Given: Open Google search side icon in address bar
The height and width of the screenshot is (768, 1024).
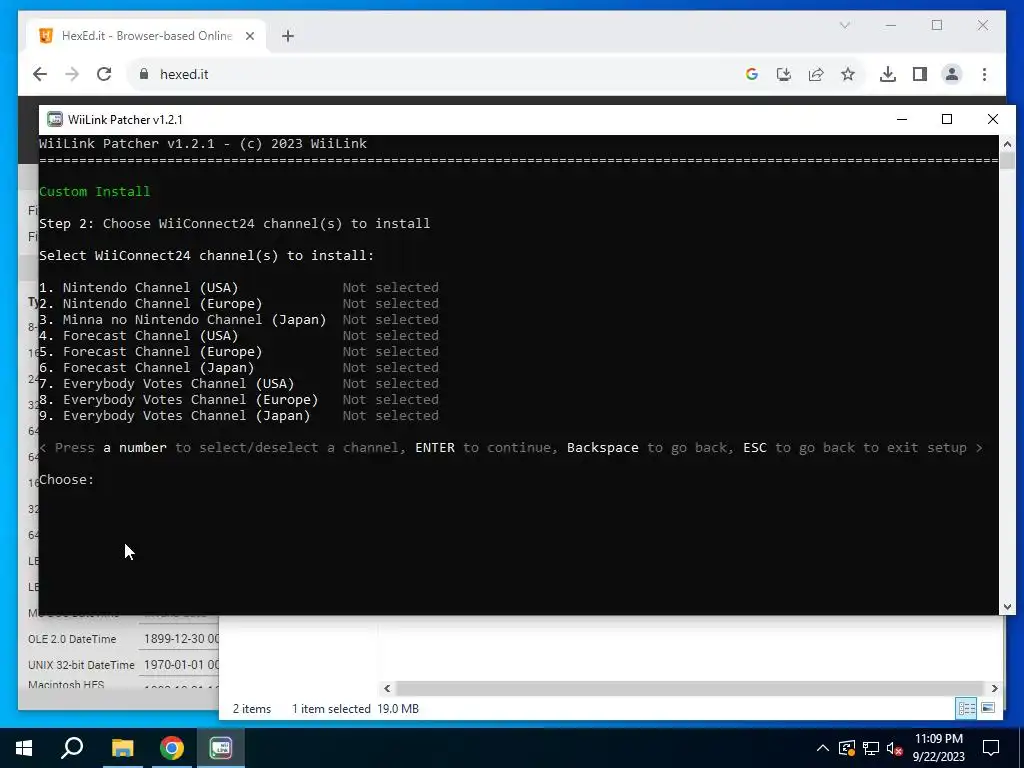Looking at the screenshot, I should pyautogui.click(x=752, y=74).
